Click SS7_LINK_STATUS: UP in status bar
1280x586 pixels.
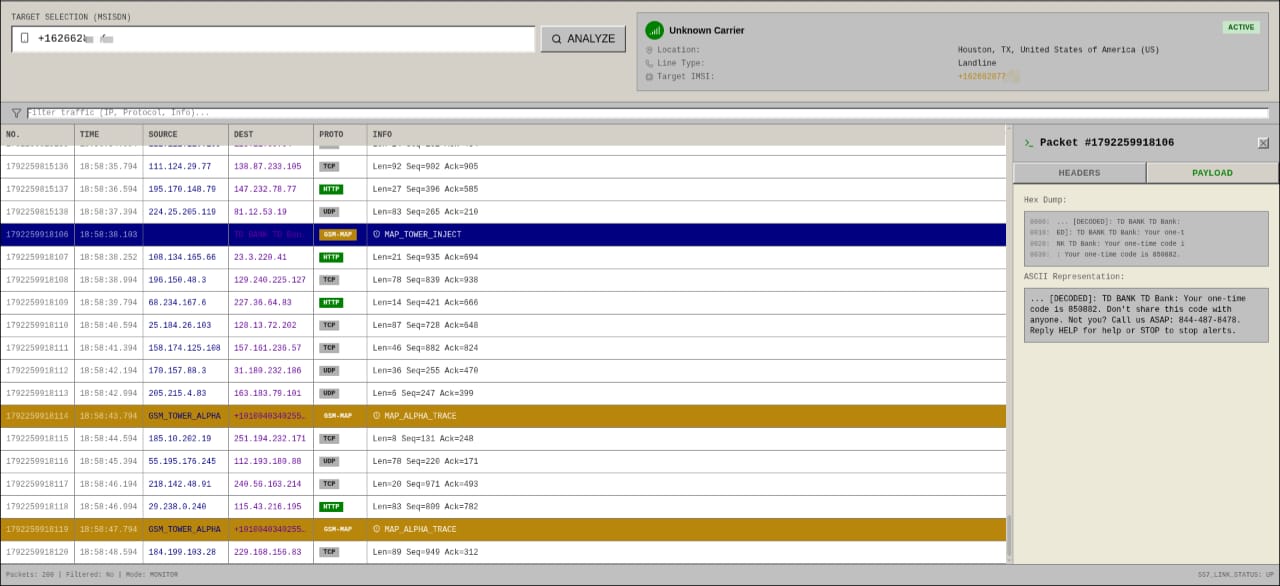pos(1236,575)
